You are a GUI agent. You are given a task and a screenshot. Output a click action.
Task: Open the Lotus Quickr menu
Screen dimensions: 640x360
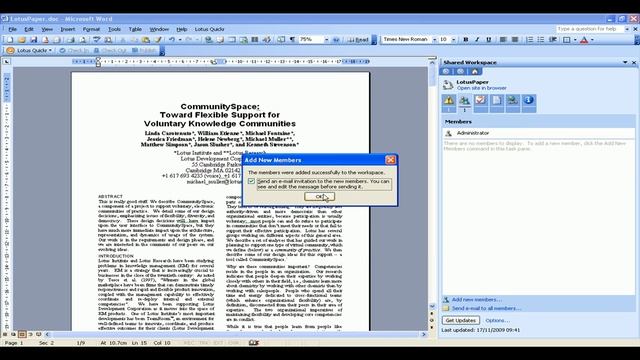(x=209, y=29)
